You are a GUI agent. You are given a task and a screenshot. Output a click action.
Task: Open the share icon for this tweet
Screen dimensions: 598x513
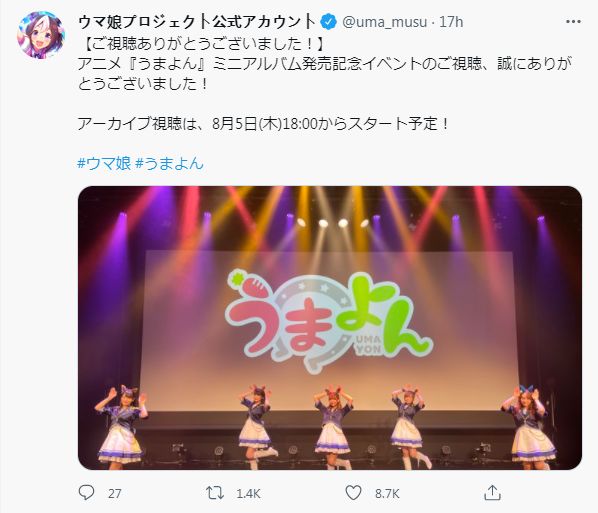tap(492, 493)
